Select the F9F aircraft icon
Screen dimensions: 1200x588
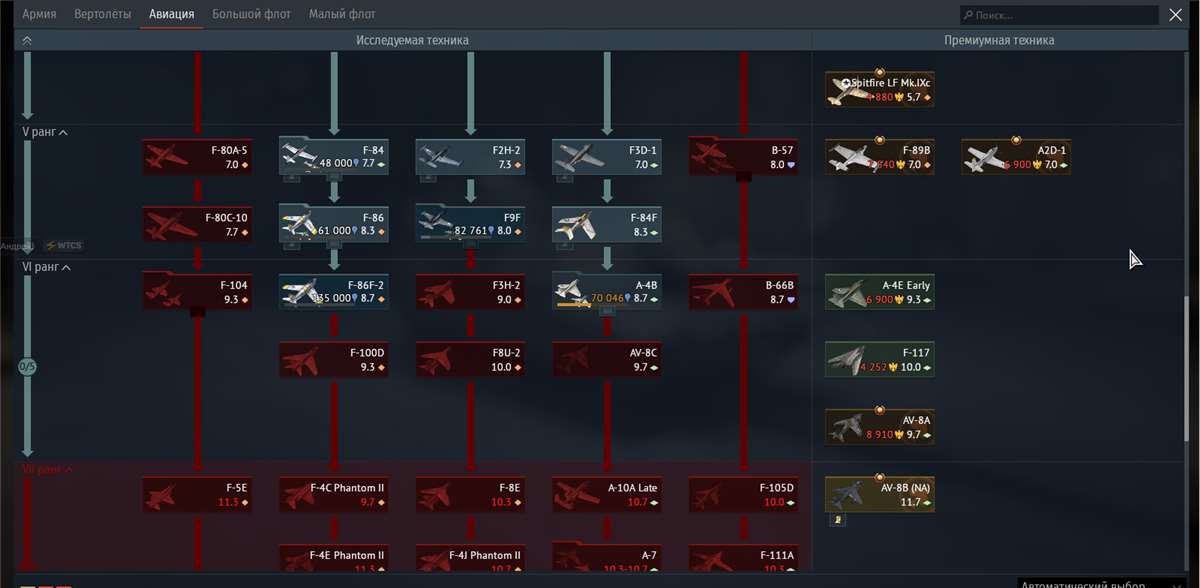[x=470, y=224]
